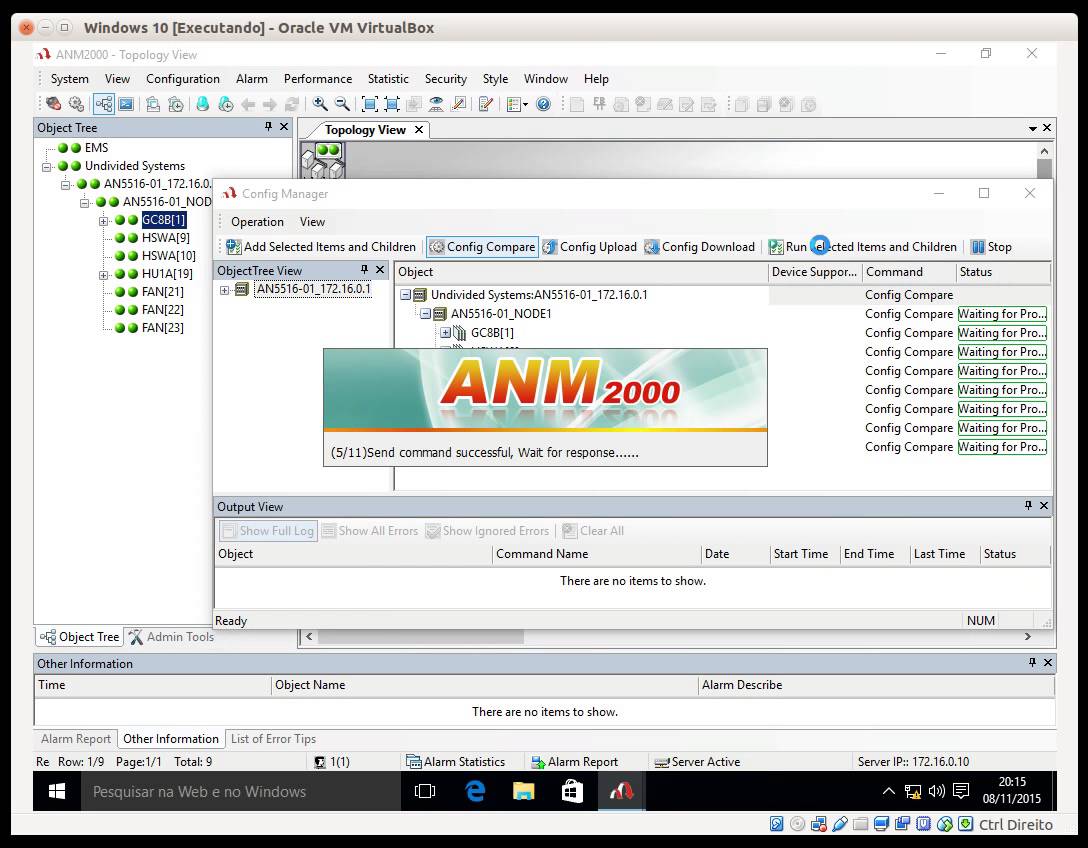Click the Pesquisar na Web search box
The image size is (1088, 848).
[x=241, y=791]
